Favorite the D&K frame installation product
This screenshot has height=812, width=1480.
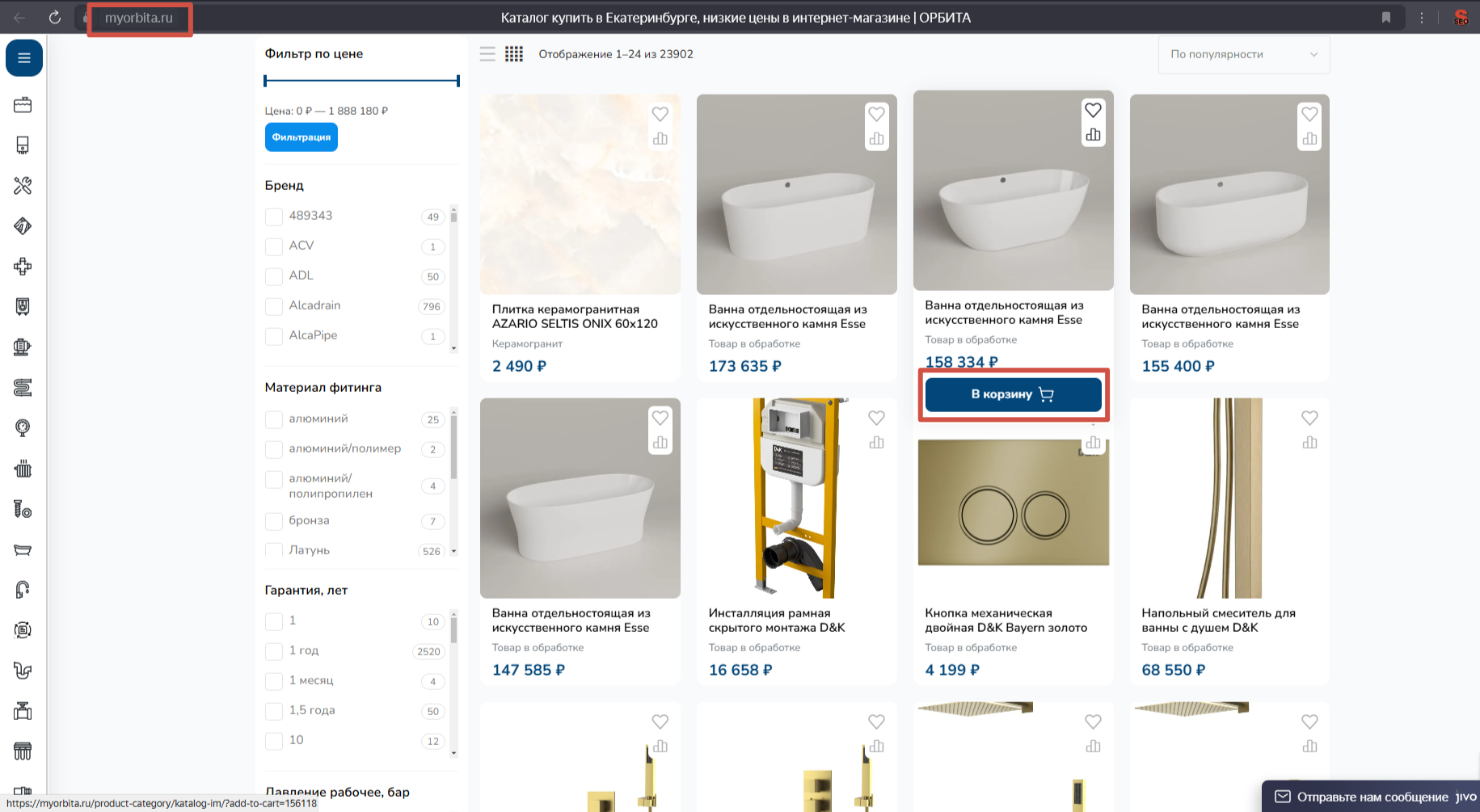(x=876, y=418)
